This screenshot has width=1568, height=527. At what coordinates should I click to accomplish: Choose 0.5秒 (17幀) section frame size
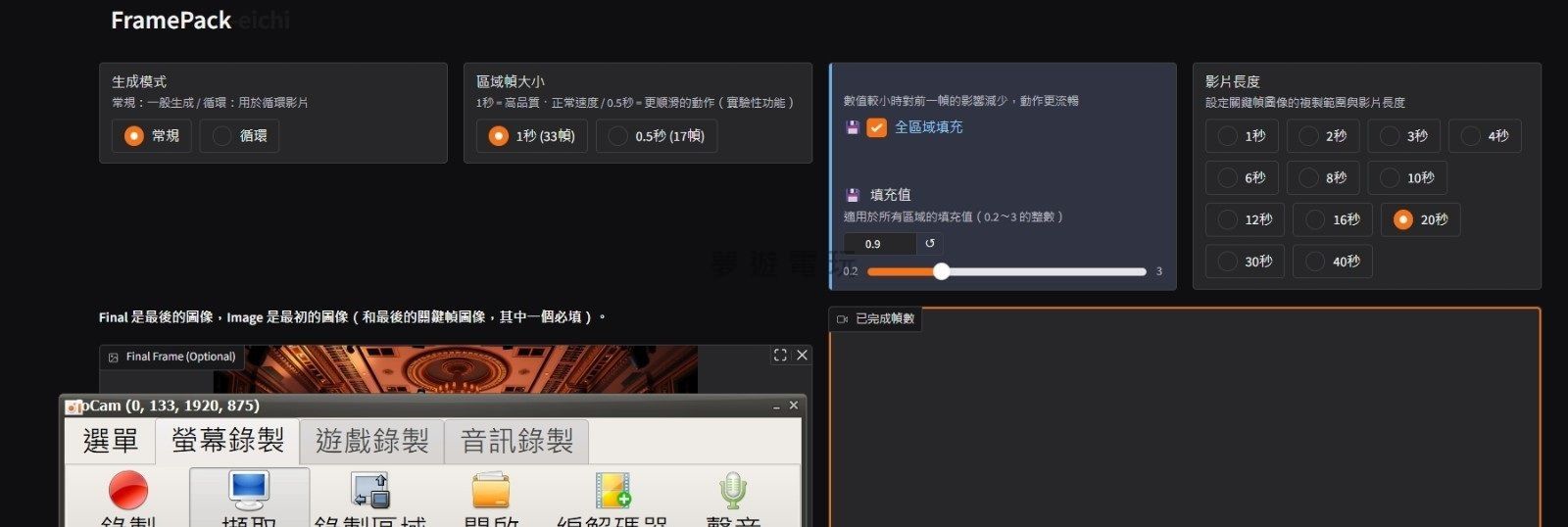[657, 135]
